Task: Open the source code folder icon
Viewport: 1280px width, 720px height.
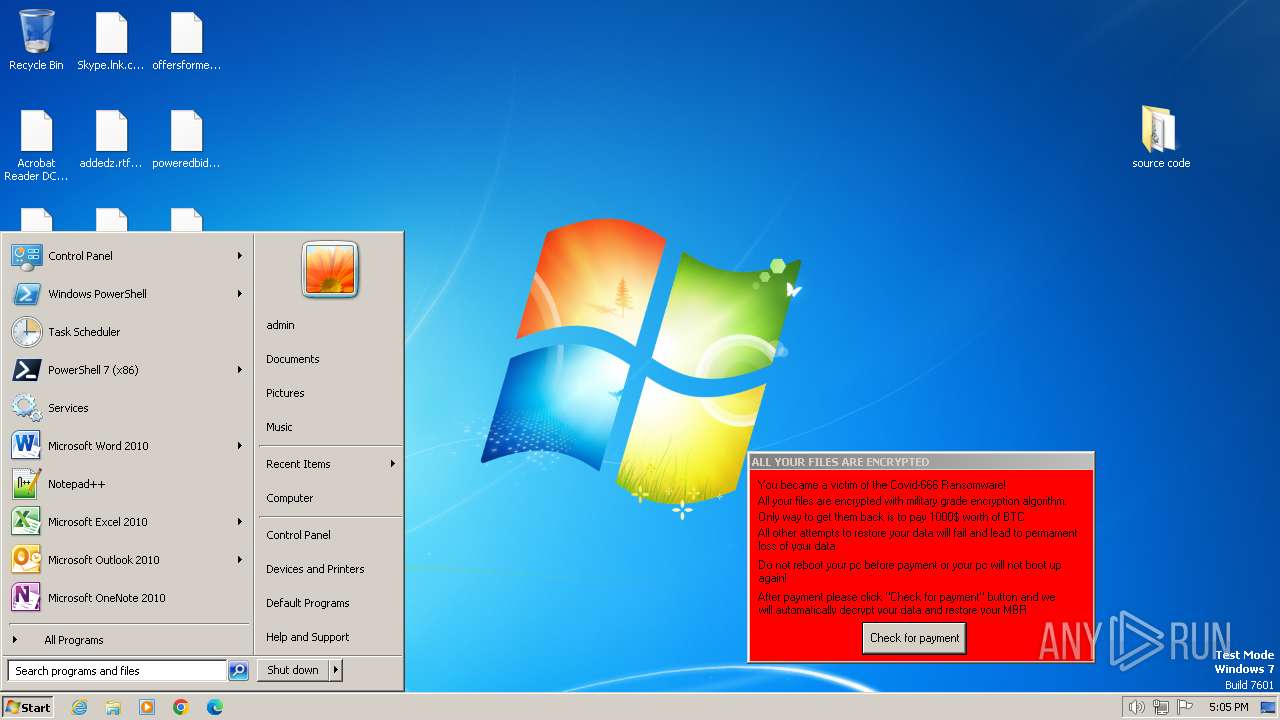Action: [x=1161, y=137]
